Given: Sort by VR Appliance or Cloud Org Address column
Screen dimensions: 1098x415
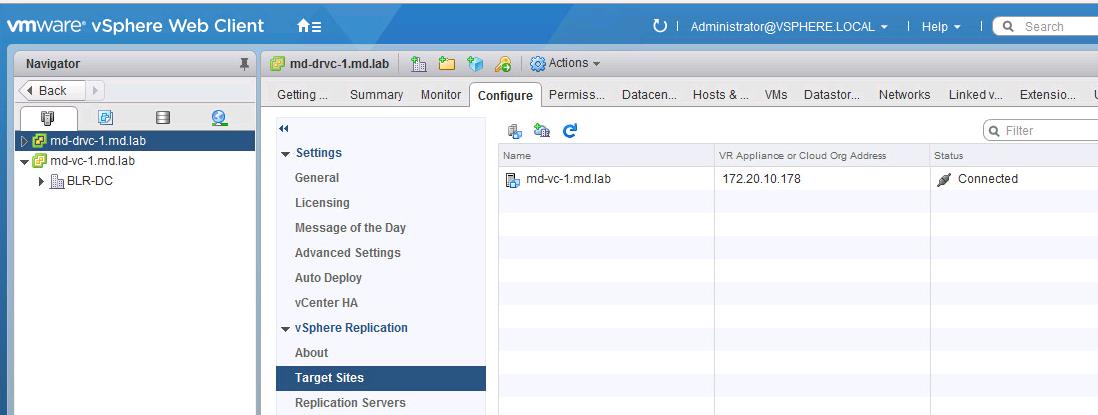Looking at the screenshot, I should pos(822,155).
